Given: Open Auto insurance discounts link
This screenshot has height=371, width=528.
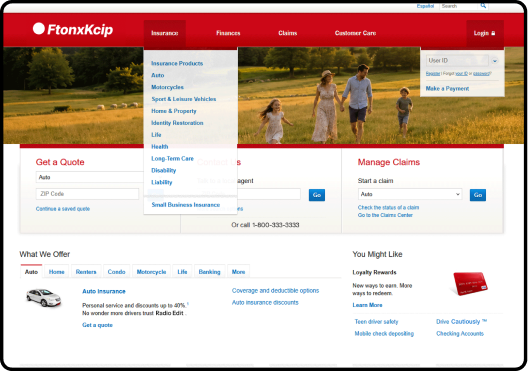Looking at the screenshot, I should pyautogui.click(x=265, y=302).
